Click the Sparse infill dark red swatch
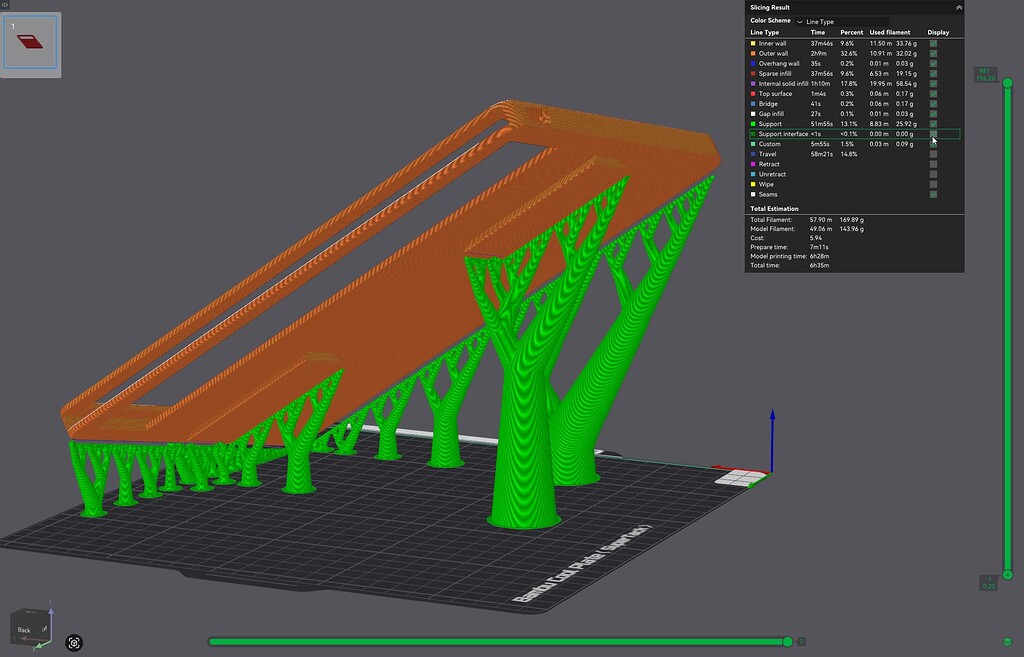 (753, 74)
